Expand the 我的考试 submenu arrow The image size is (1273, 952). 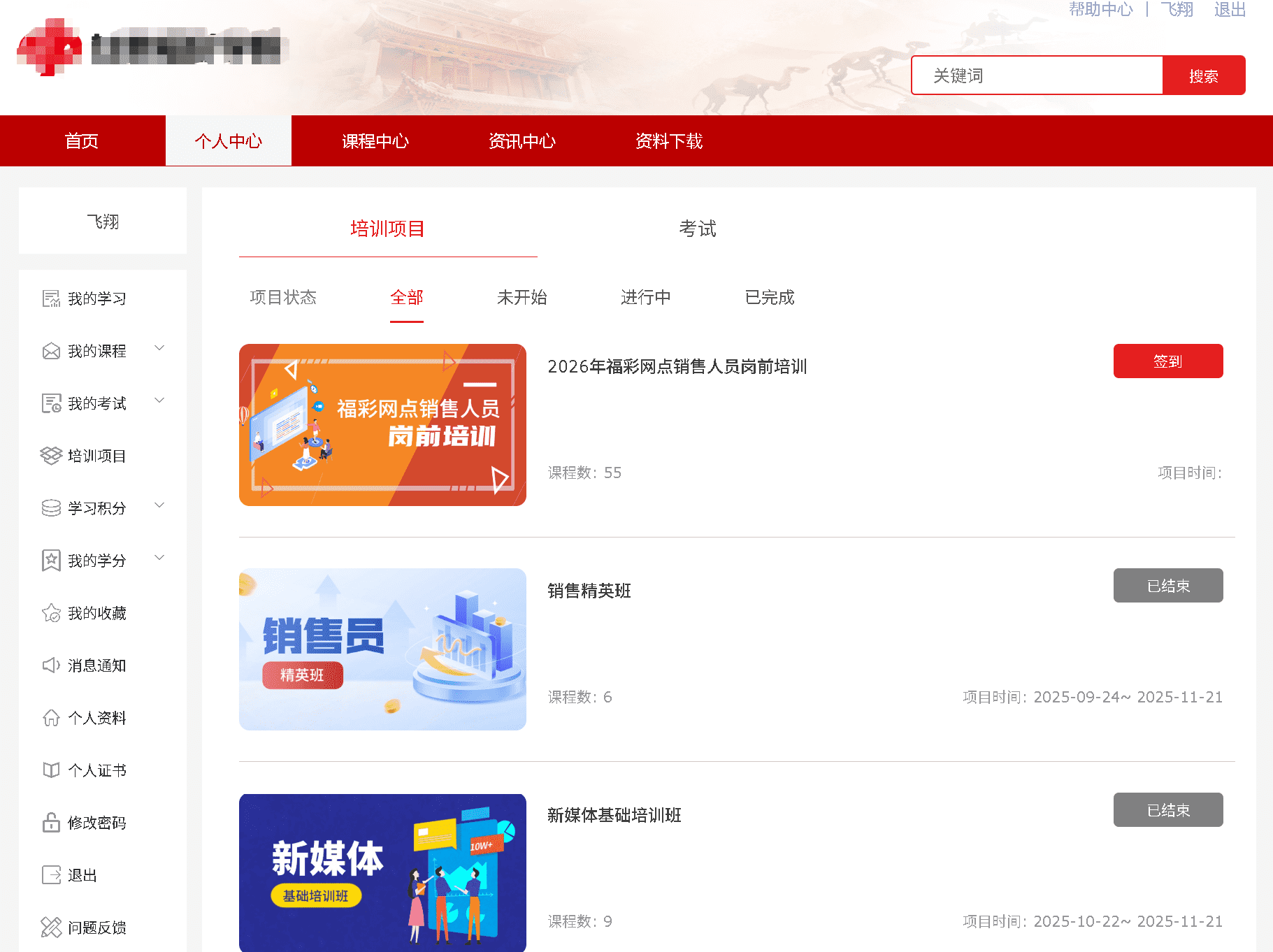click(x=159, y=401)
